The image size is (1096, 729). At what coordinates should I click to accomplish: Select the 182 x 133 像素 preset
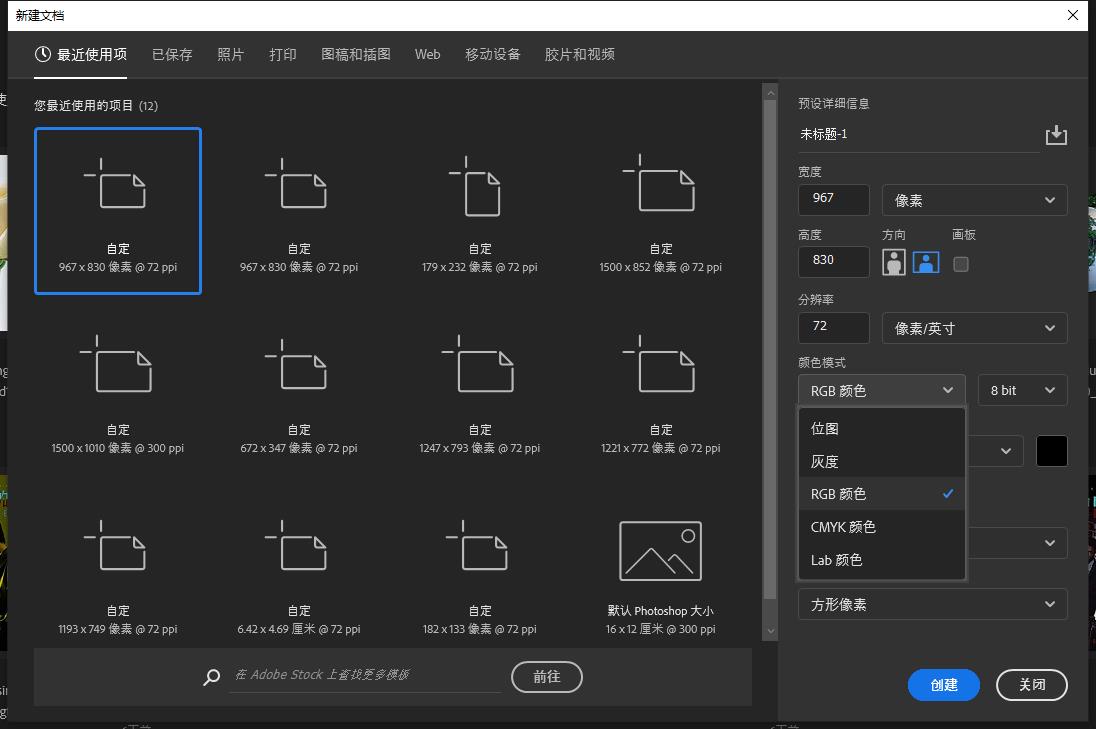click(480, 573)
